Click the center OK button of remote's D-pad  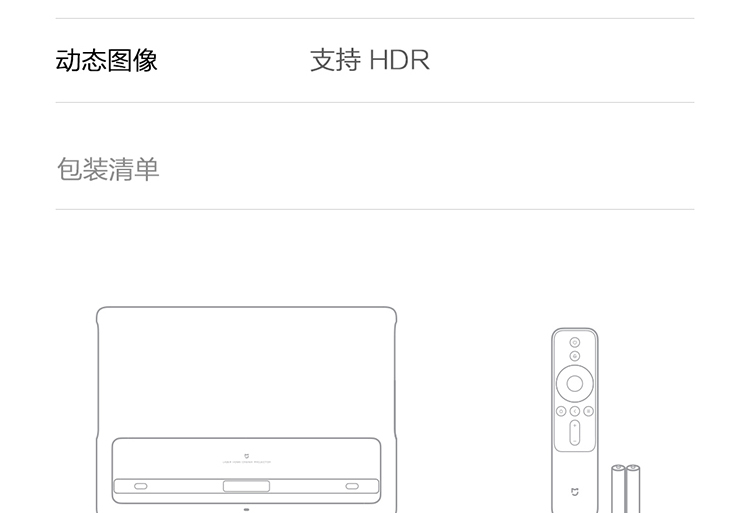(x=574, y=383)
